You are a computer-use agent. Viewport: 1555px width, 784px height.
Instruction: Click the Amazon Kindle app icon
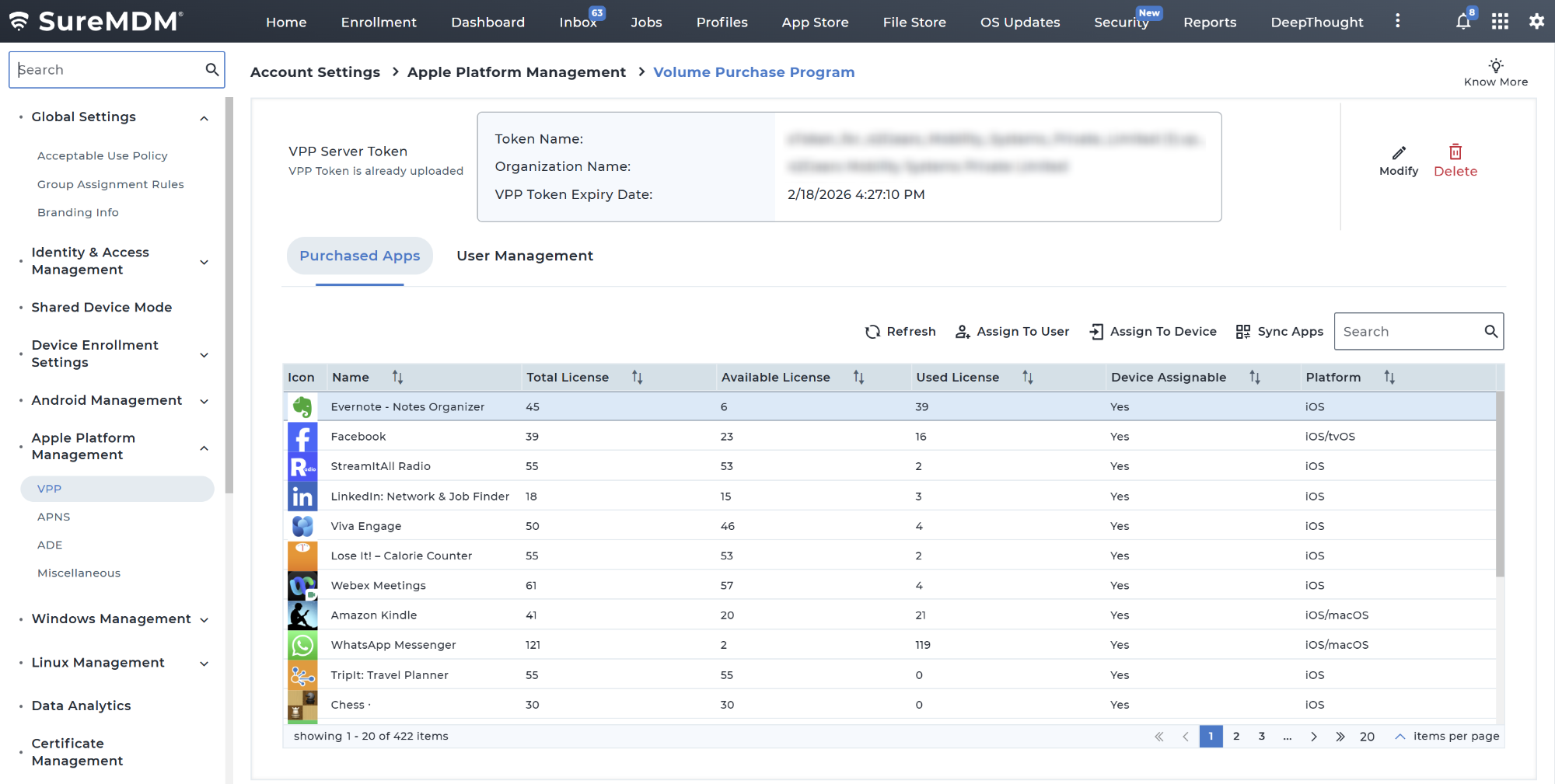click(x=302, y=615)
